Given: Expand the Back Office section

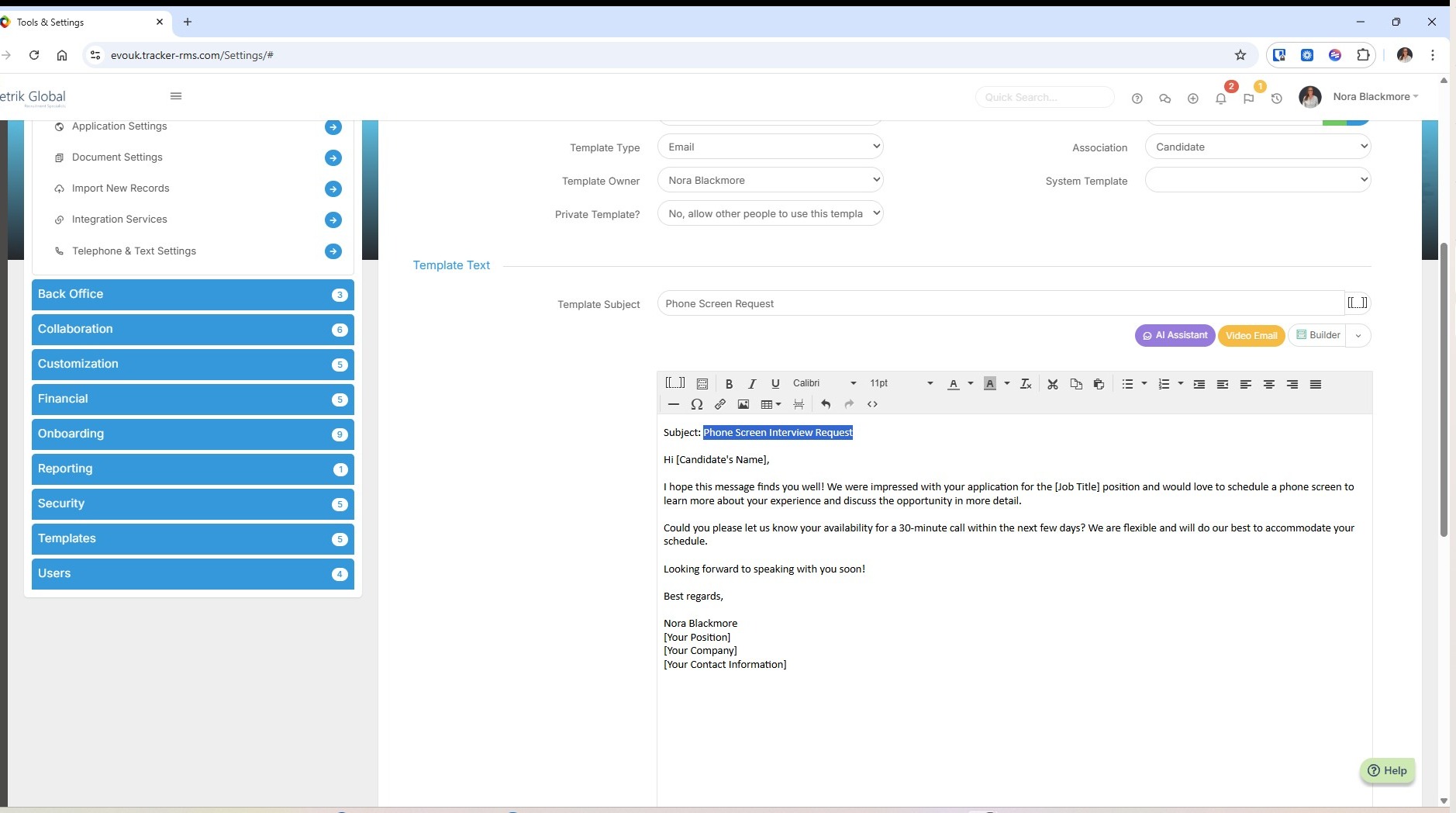Looking at the screenshot, I should point(192,295).
